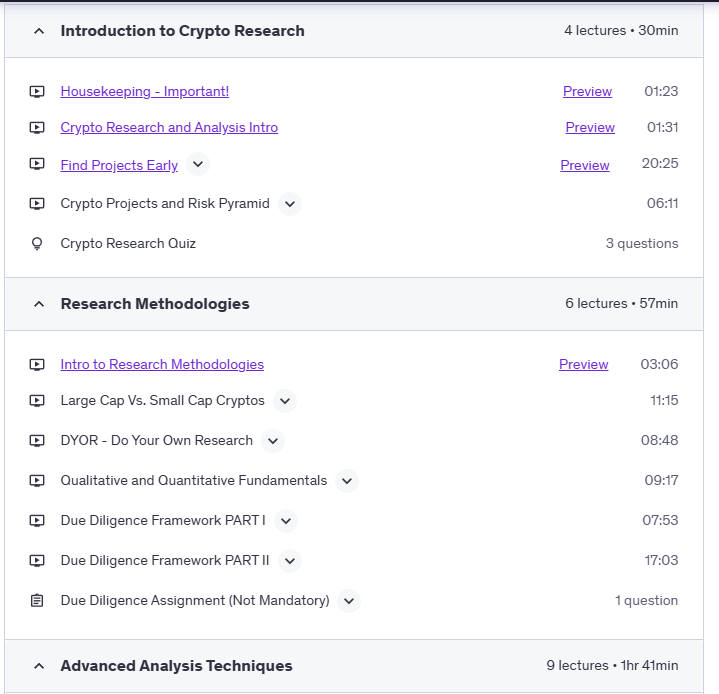Collapse the Advanced Analysis Techniques section
The width and height of the screenshot is (719, 694).
point(39,666)
